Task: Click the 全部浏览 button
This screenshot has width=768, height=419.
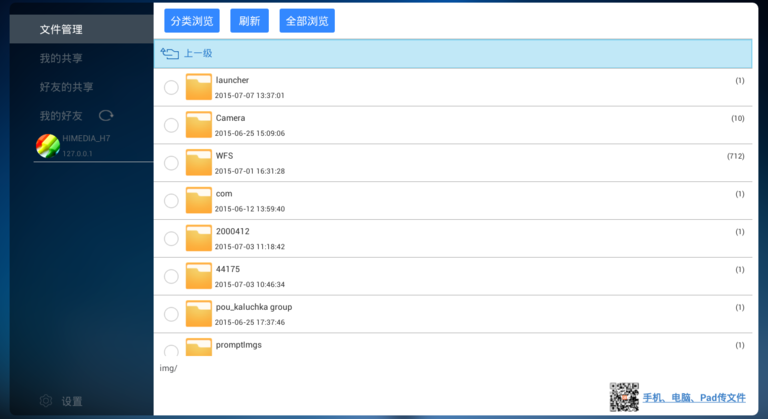Action: pyautogui.click(x=307, y=21)
